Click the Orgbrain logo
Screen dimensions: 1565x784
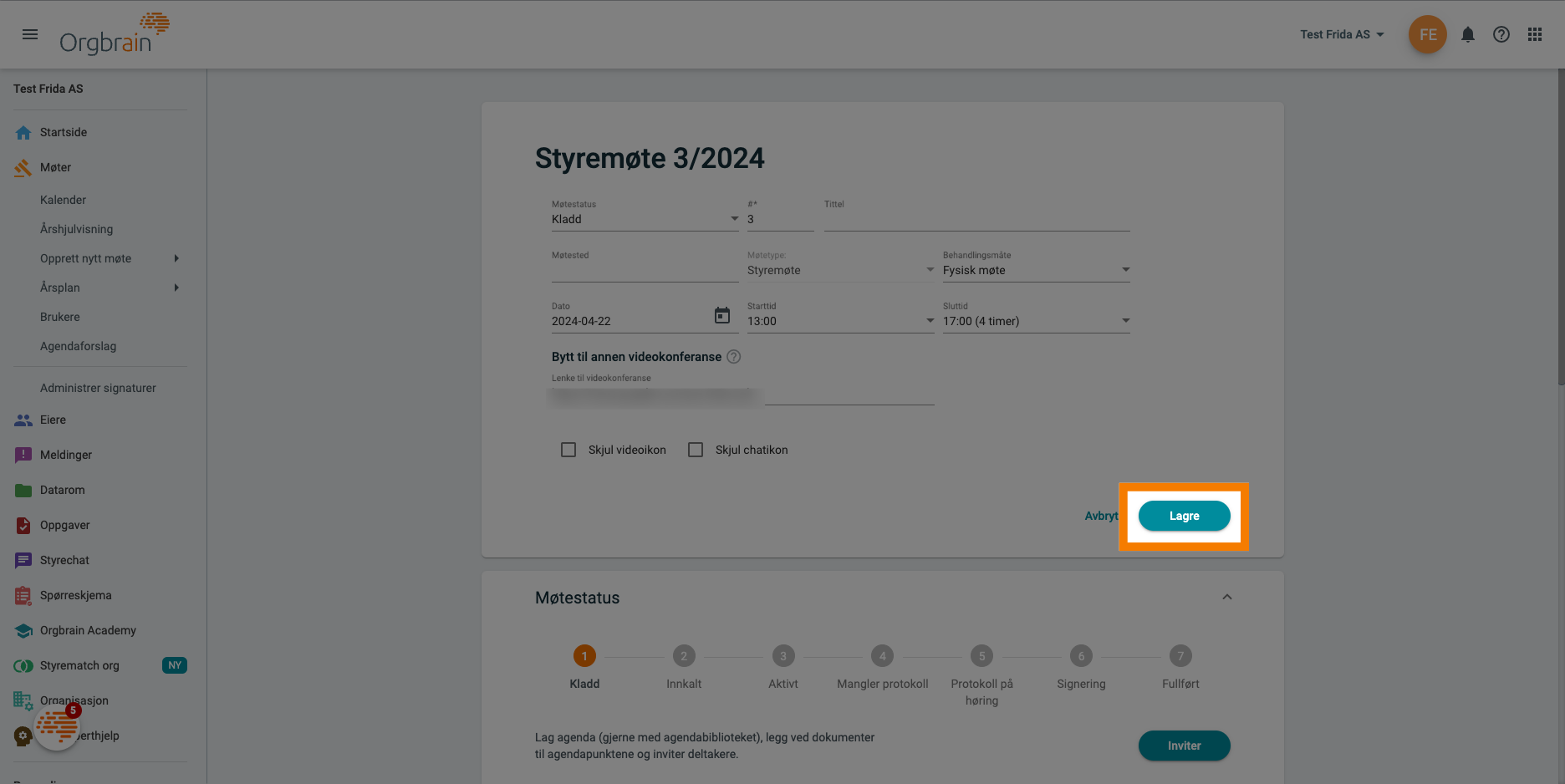[x=115, y=34]
